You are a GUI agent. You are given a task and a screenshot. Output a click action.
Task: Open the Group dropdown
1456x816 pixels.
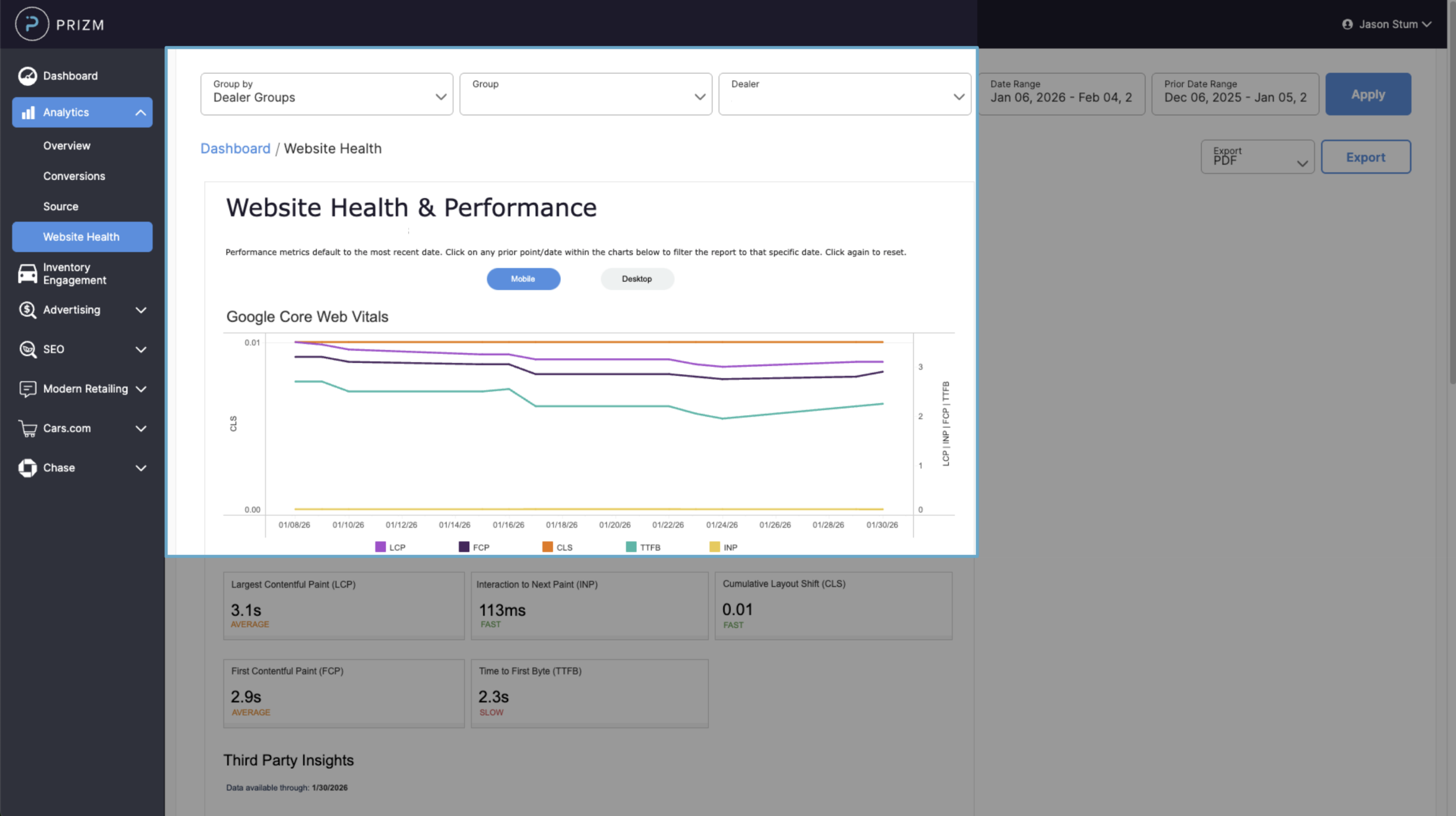[x=586, y=94]
